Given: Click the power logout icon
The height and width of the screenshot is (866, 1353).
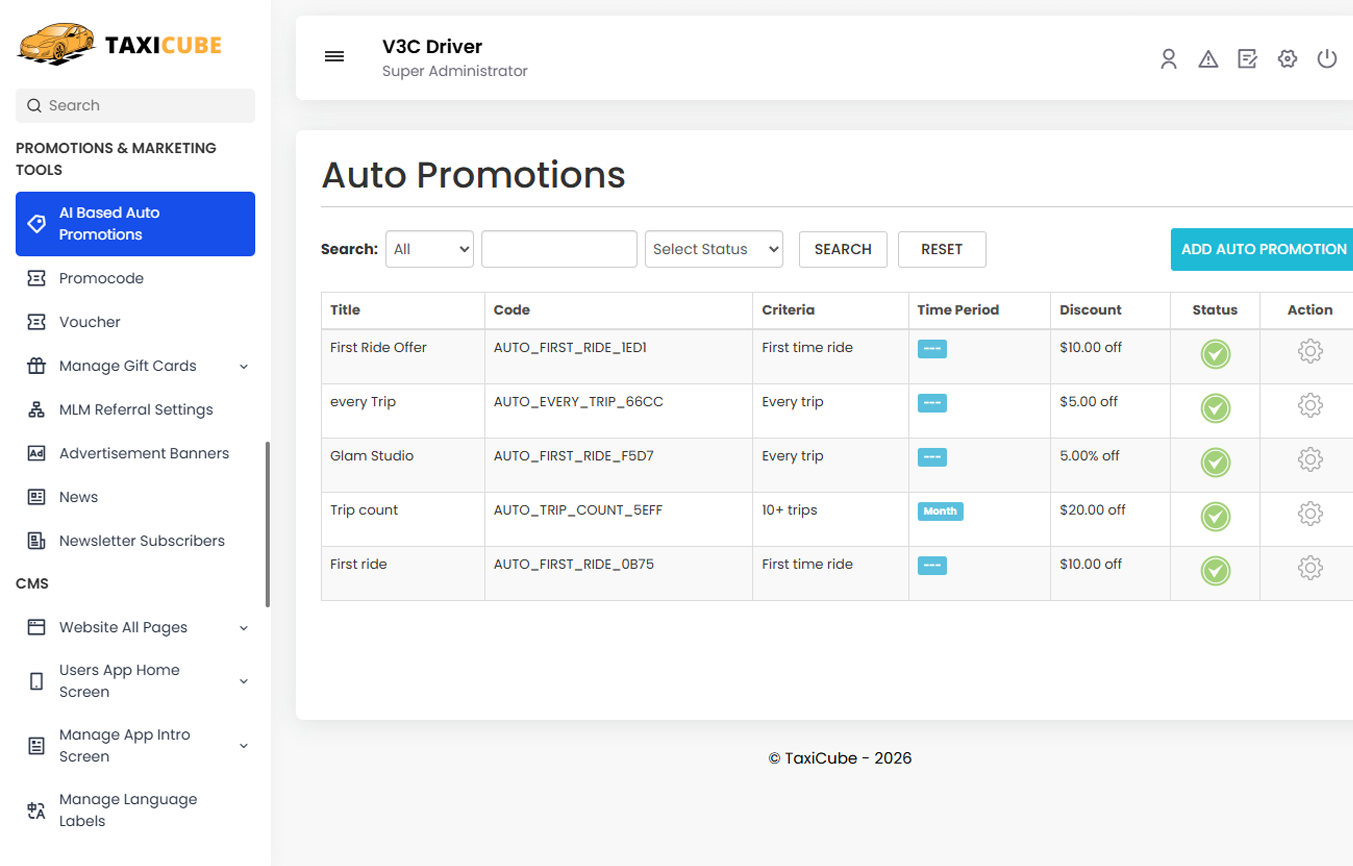Looking at the screenshot, I should (x=1327, y=59).
